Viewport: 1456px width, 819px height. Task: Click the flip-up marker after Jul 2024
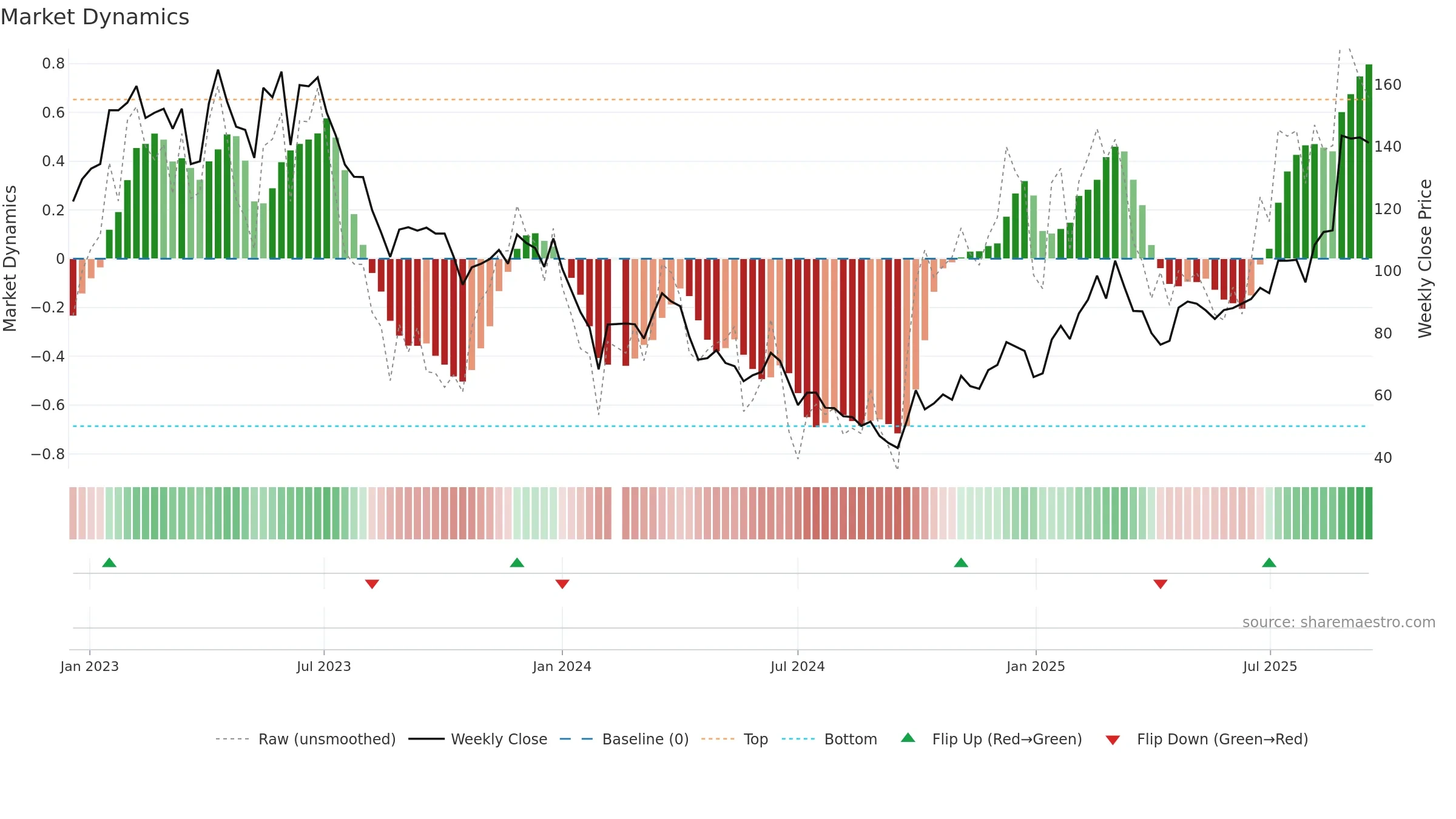click(961, 562)
